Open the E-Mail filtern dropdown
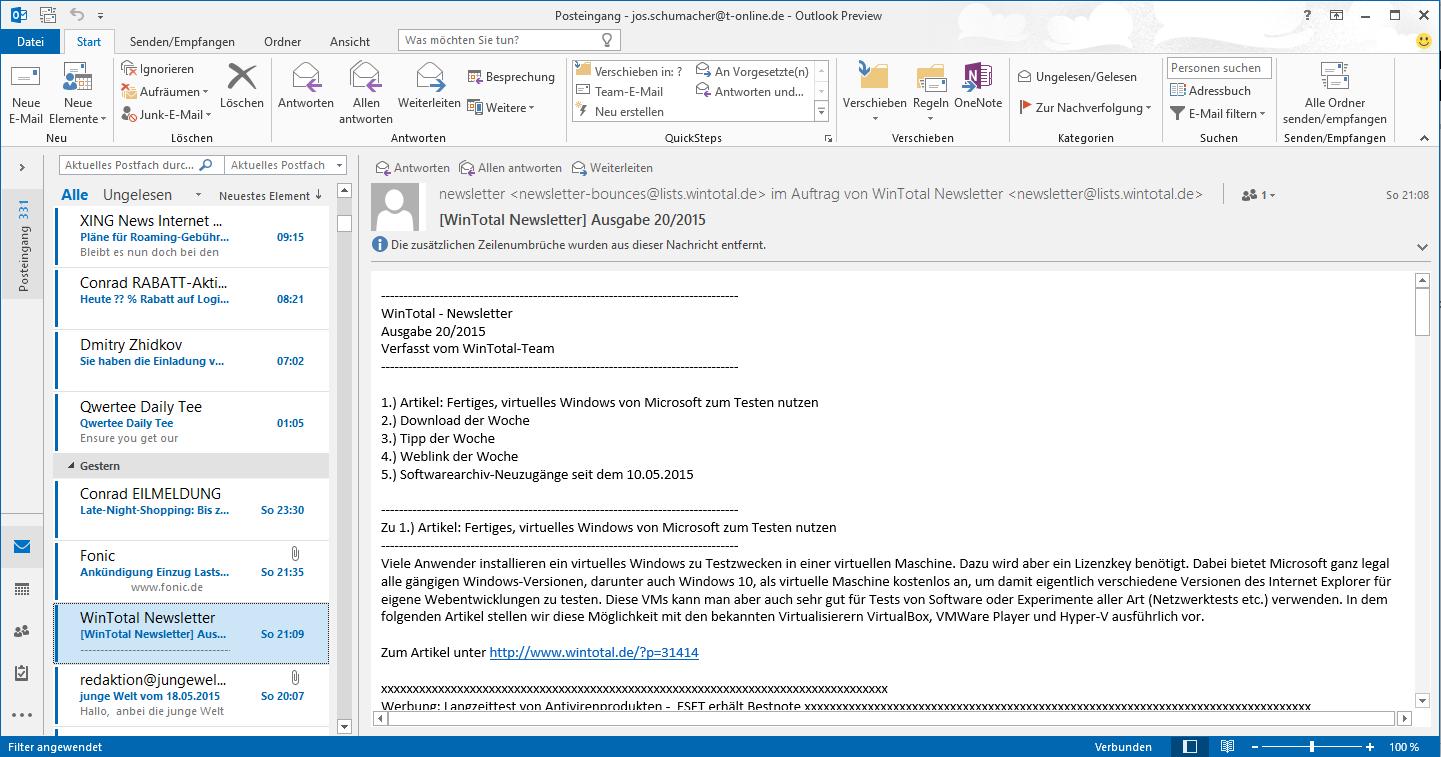Screen dimensions: 1441x757 (x=1219, y=114)
